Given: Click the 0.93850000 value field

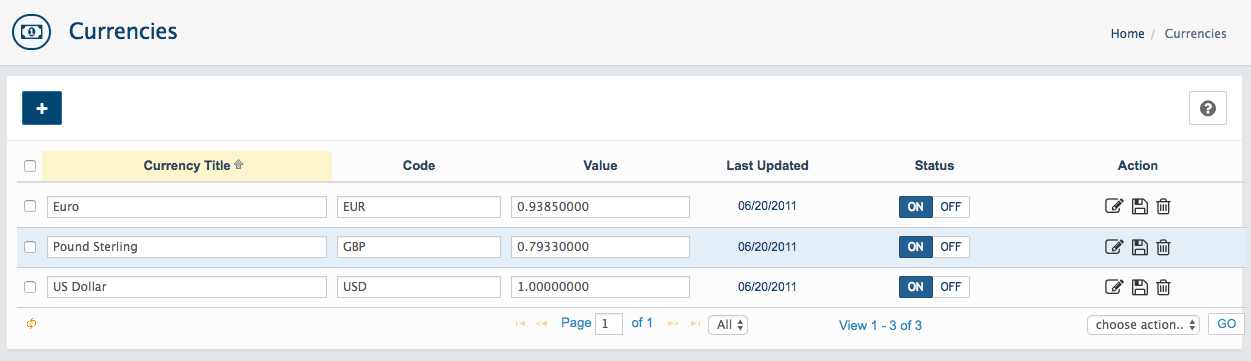Looking at the screenshot, I should (600, 206).
